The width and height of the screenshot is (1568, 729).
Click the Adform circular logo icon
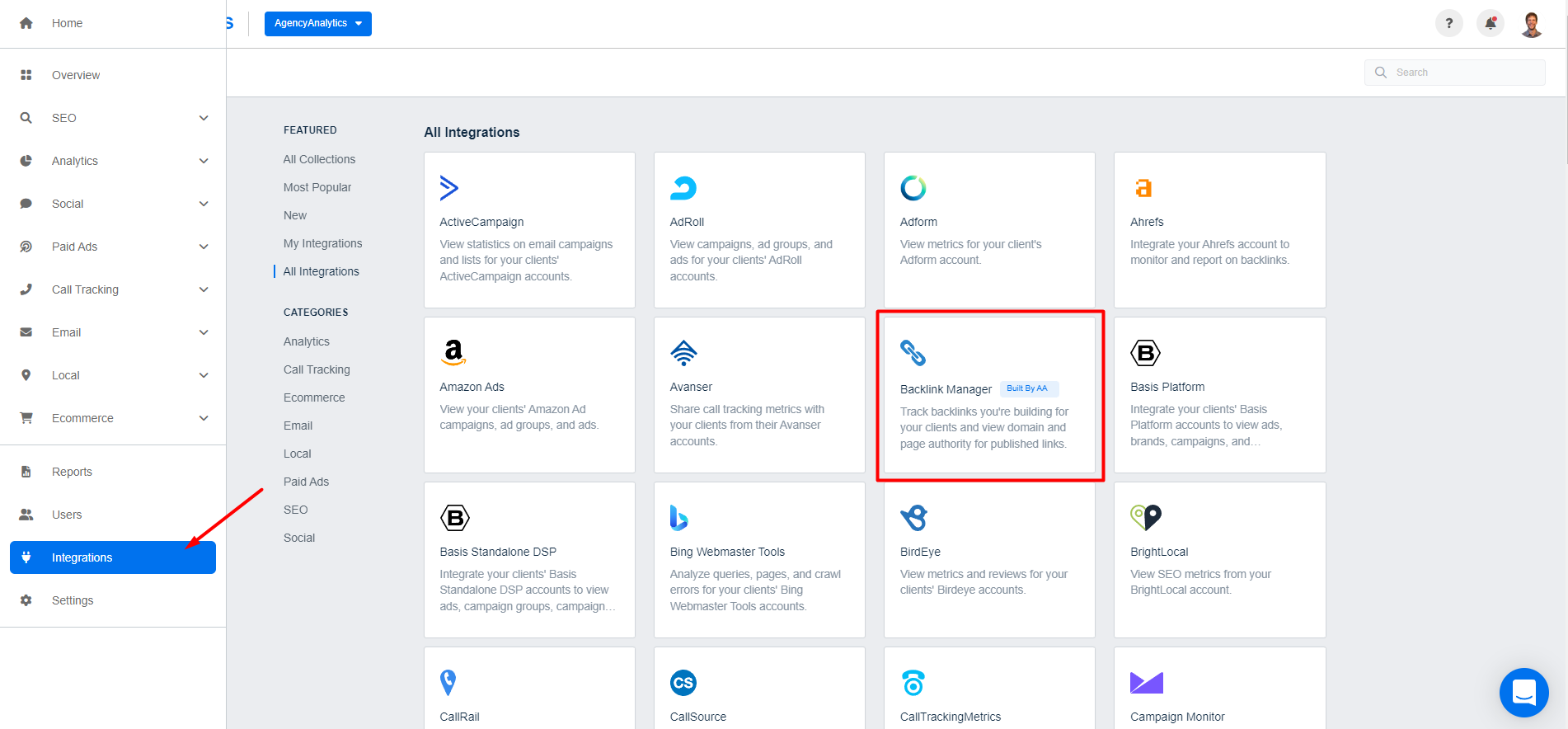tap(913, 188)
